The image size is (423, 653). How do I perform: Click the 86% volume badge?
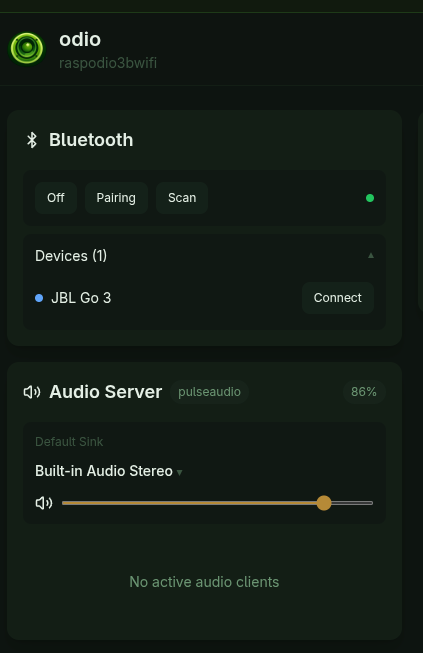point(364,392)
